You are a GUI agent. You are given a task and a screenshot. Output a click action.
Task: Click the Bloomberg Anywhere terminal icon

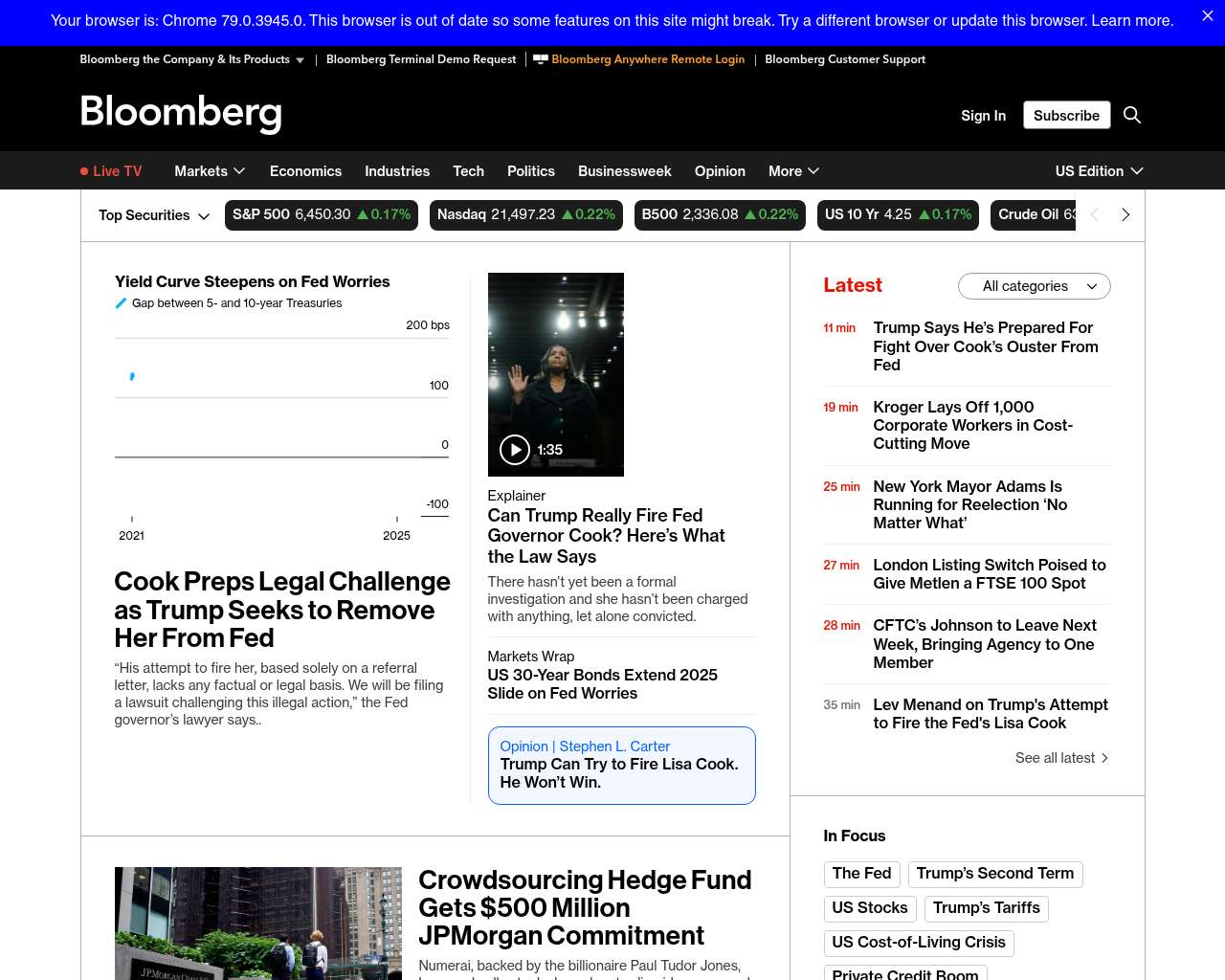pyautogui.click(x=541, y=59)
